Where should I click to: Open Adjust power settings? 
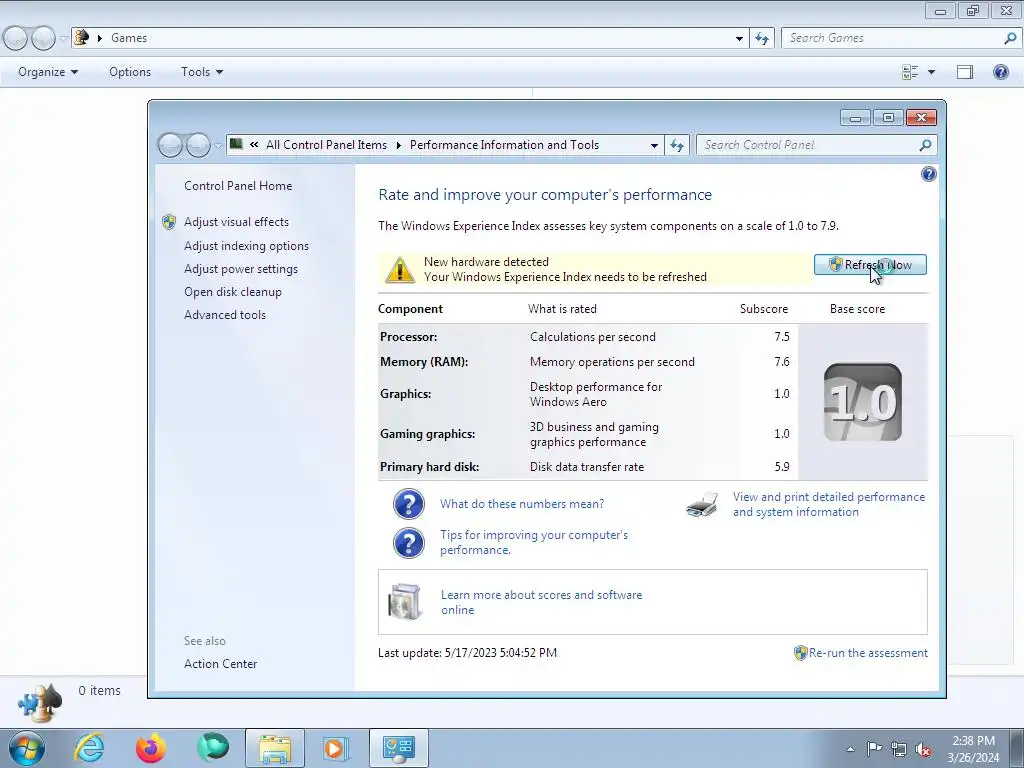click(x=240, y=269)
